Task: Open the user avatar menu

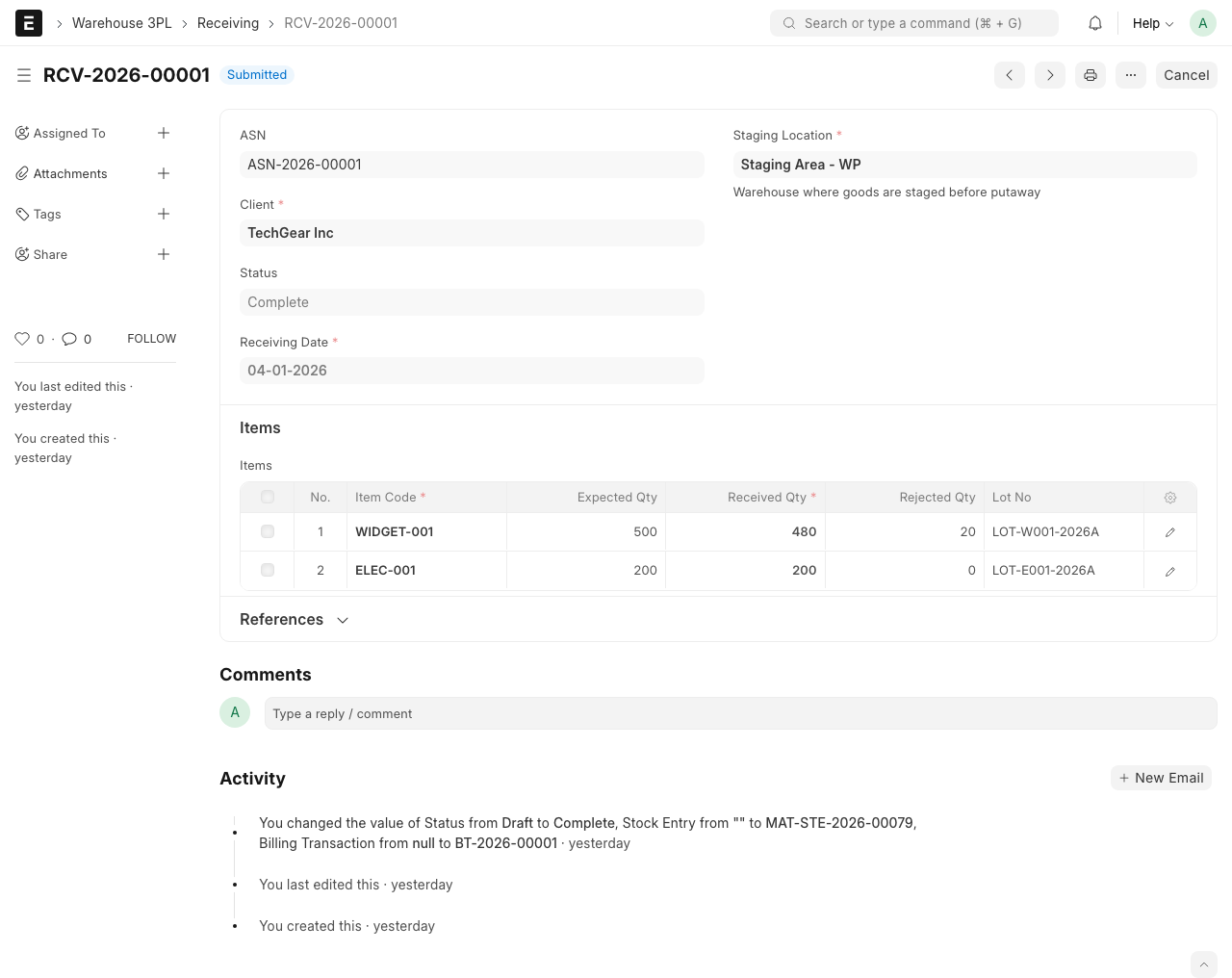Action: coord(1203,23)
